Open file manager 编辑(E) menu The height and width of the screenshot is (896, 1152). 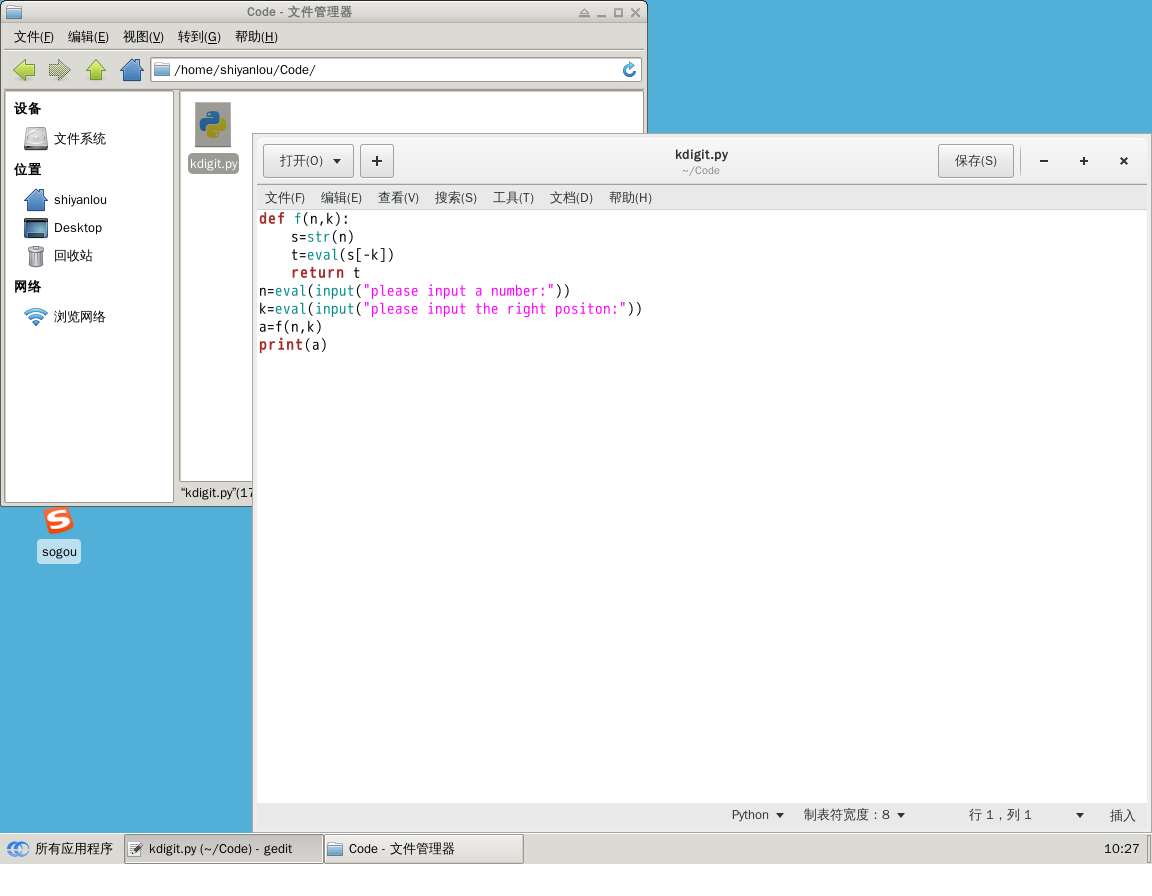tap(88, 37)
